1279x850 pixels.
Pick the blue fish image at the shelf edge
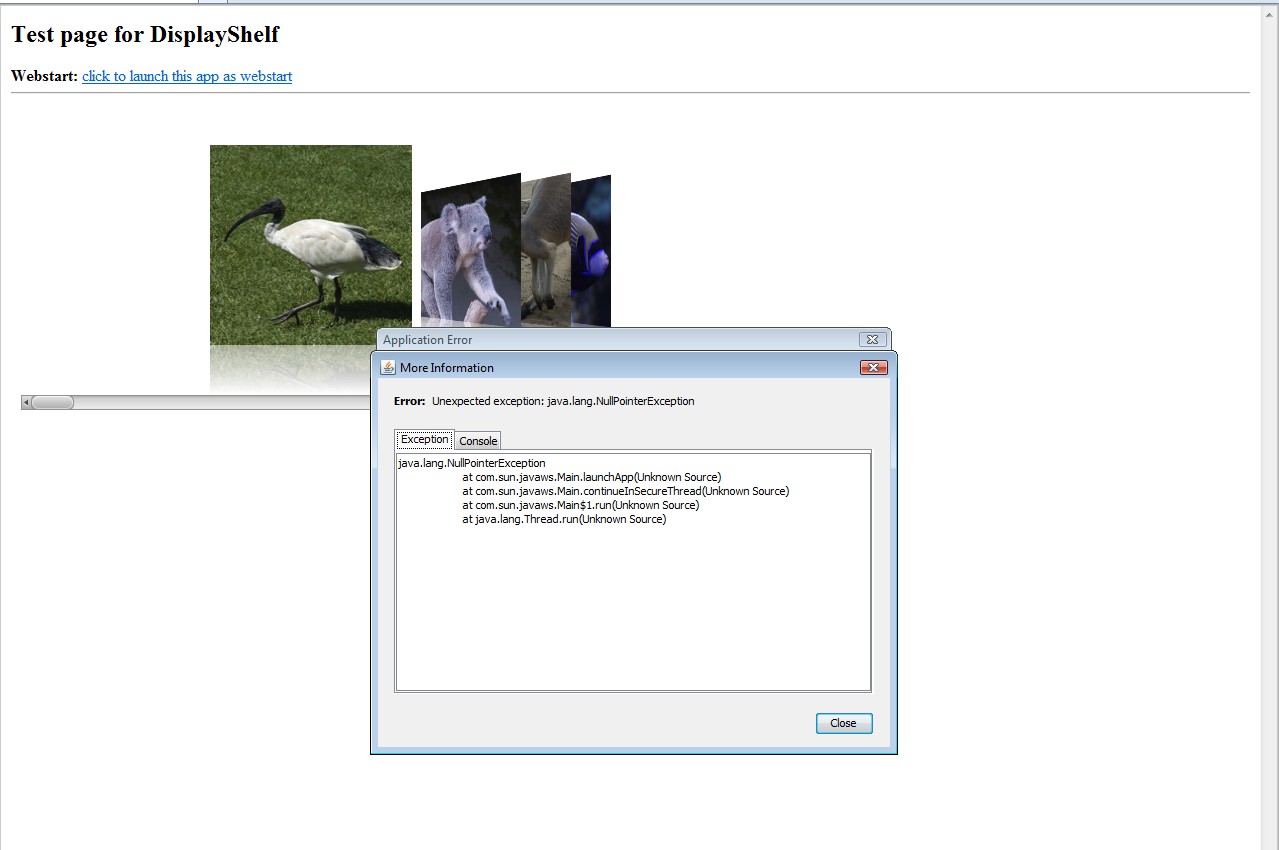click(x=592, y=250)
